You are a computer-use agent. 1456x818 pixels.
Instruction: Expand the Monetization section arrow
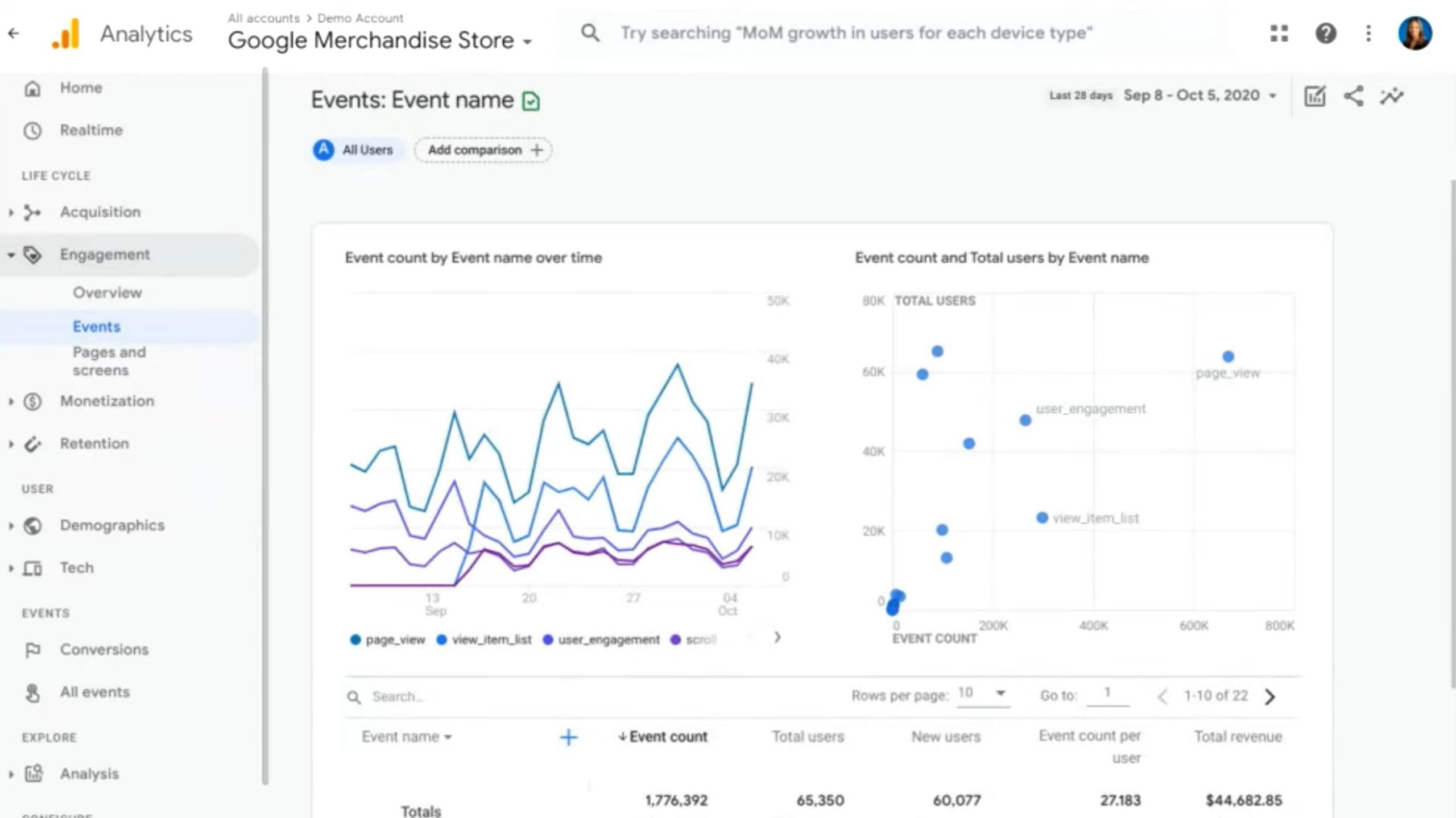11,401
